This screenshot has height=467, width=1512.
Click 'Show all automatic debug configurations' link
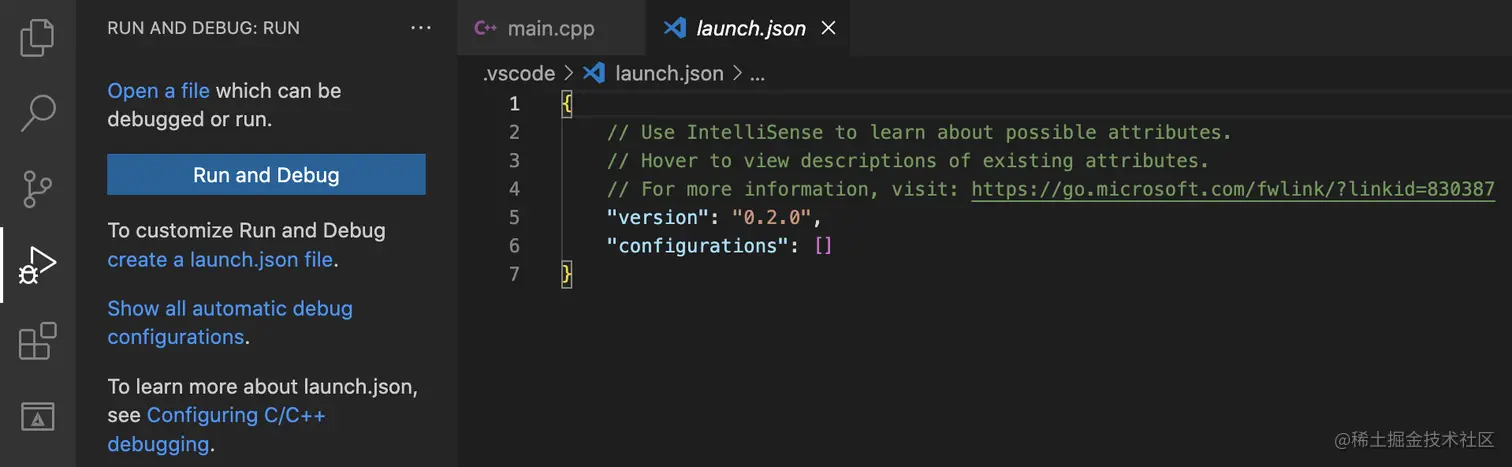pyautogui.click(x=230, y=322)
